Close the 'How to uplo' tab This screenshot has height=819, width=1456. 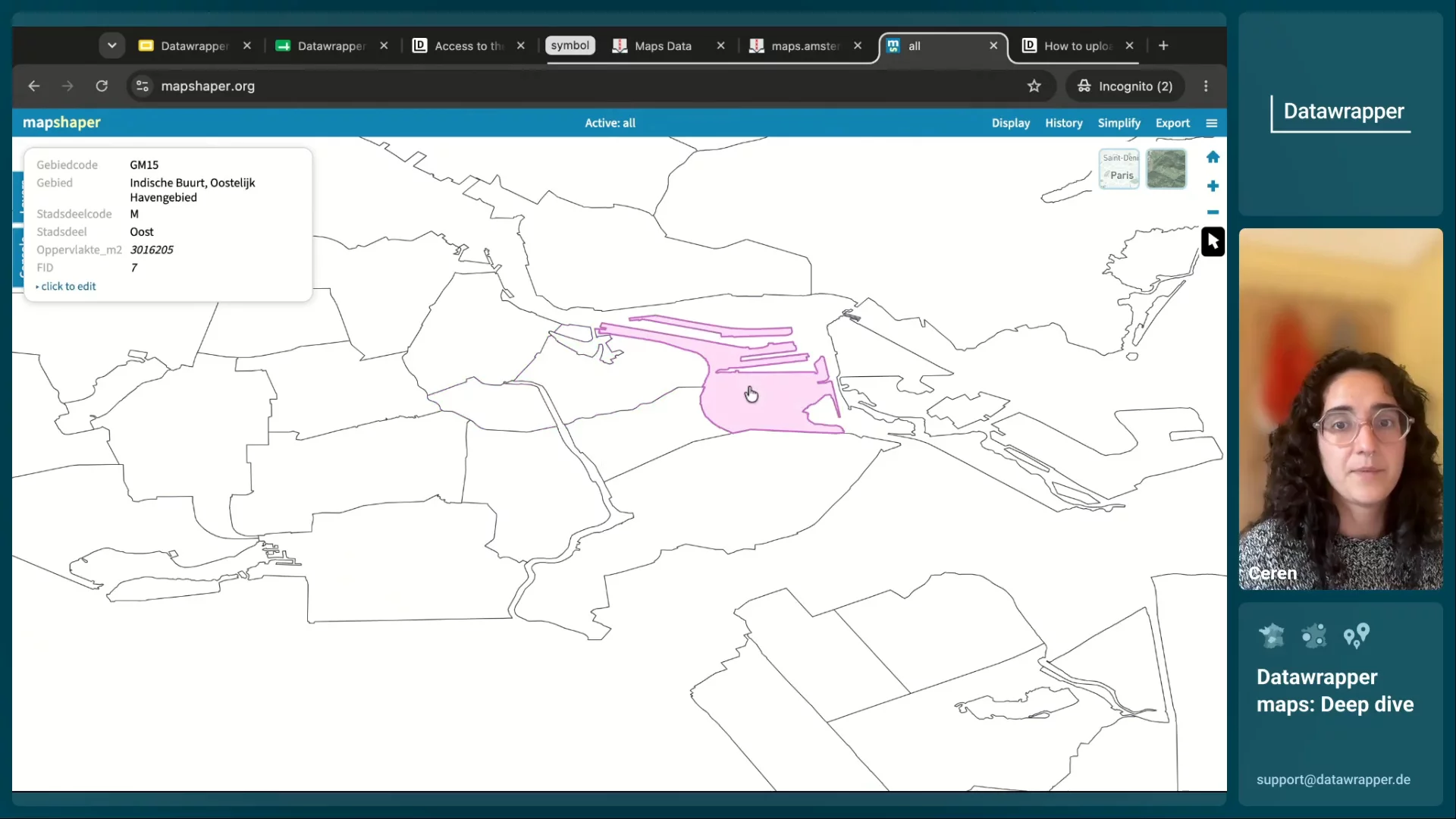click(x=1129, y=45)
